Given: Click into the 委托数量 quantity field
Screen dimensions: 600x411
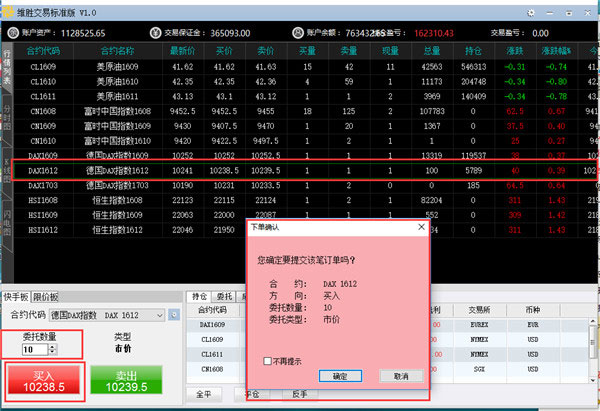Looking at the screenshot, I should click(35, 349).
